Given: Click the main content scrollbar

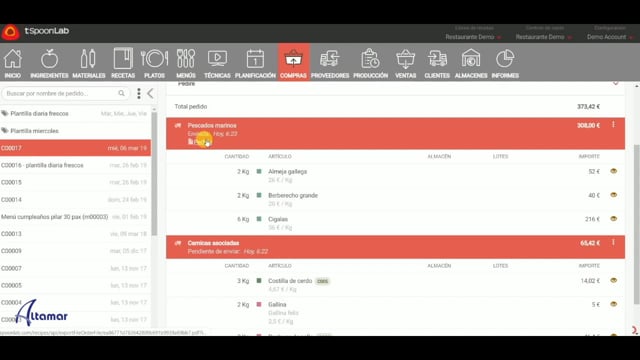Looking at the screenshot, I should 637,224.
